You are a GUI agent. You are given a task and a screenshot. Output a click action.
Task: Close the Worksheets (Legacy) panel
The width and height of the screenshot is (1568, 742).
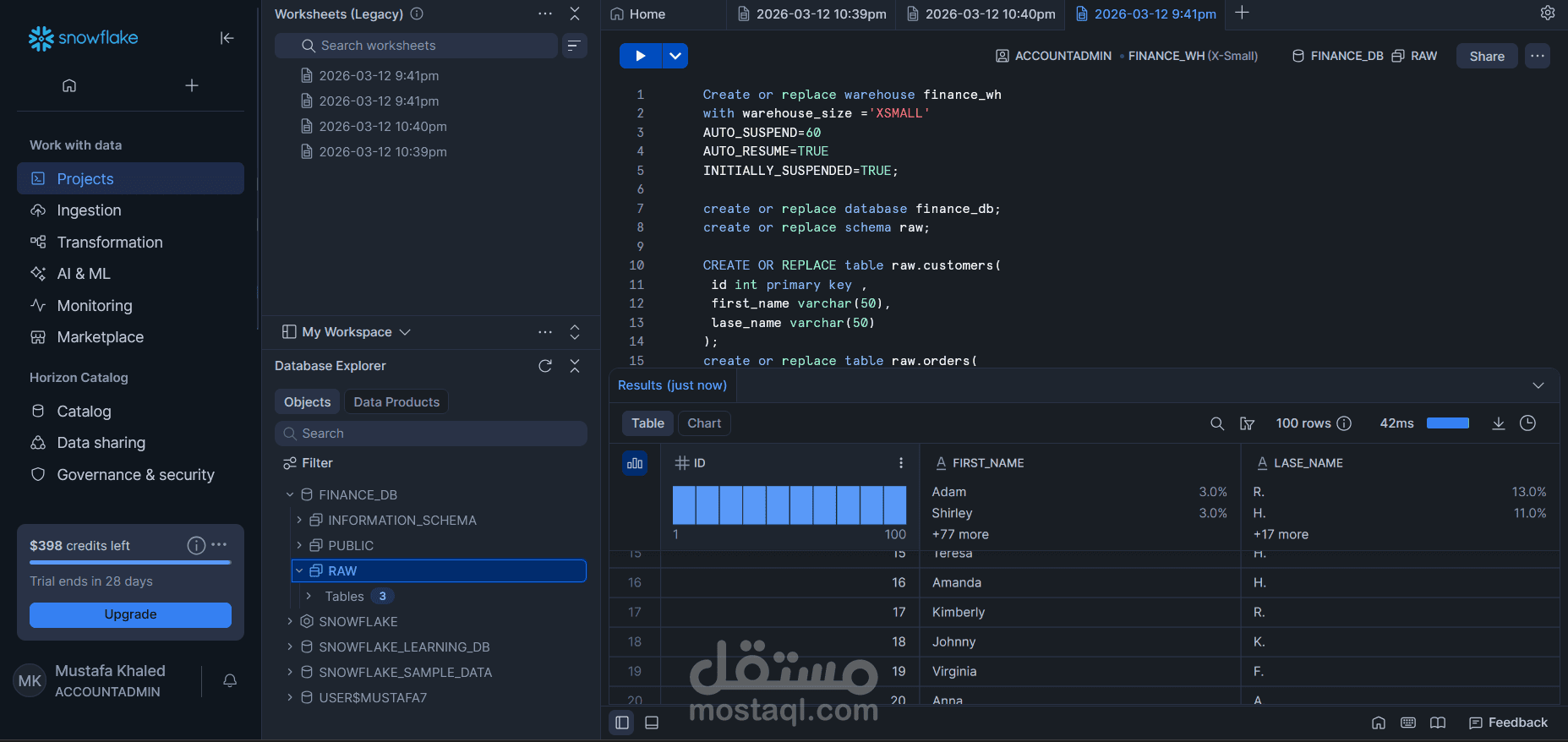pyautogui.click(x=575, y=14)
